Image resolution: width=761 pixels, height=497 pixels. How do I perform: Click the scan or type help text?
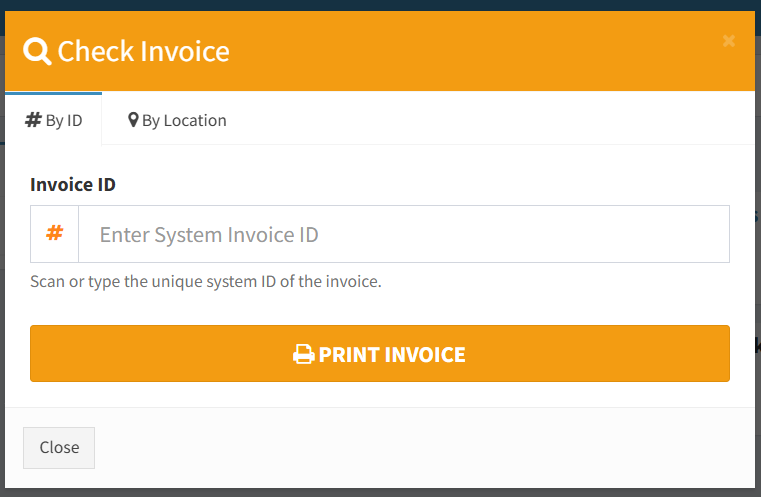[x=206, y=282]
